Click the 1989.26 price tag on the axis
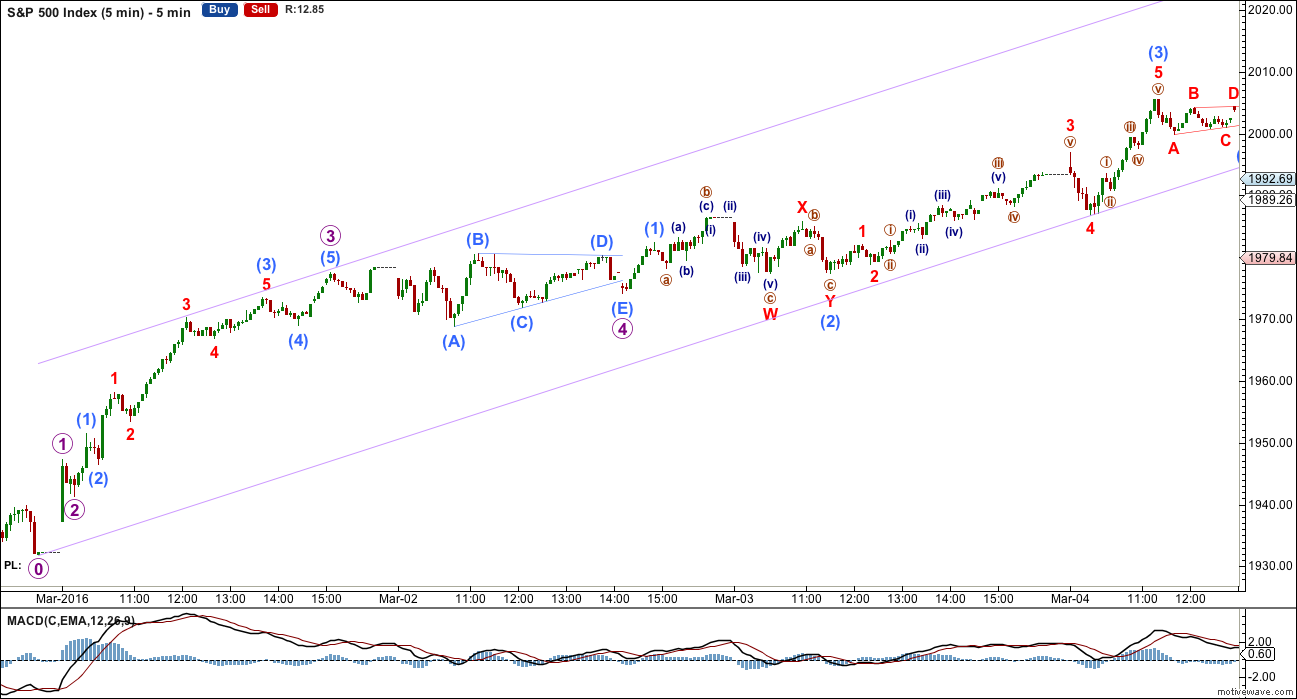Screen dimensions: 1297x699 [1271, 200]
